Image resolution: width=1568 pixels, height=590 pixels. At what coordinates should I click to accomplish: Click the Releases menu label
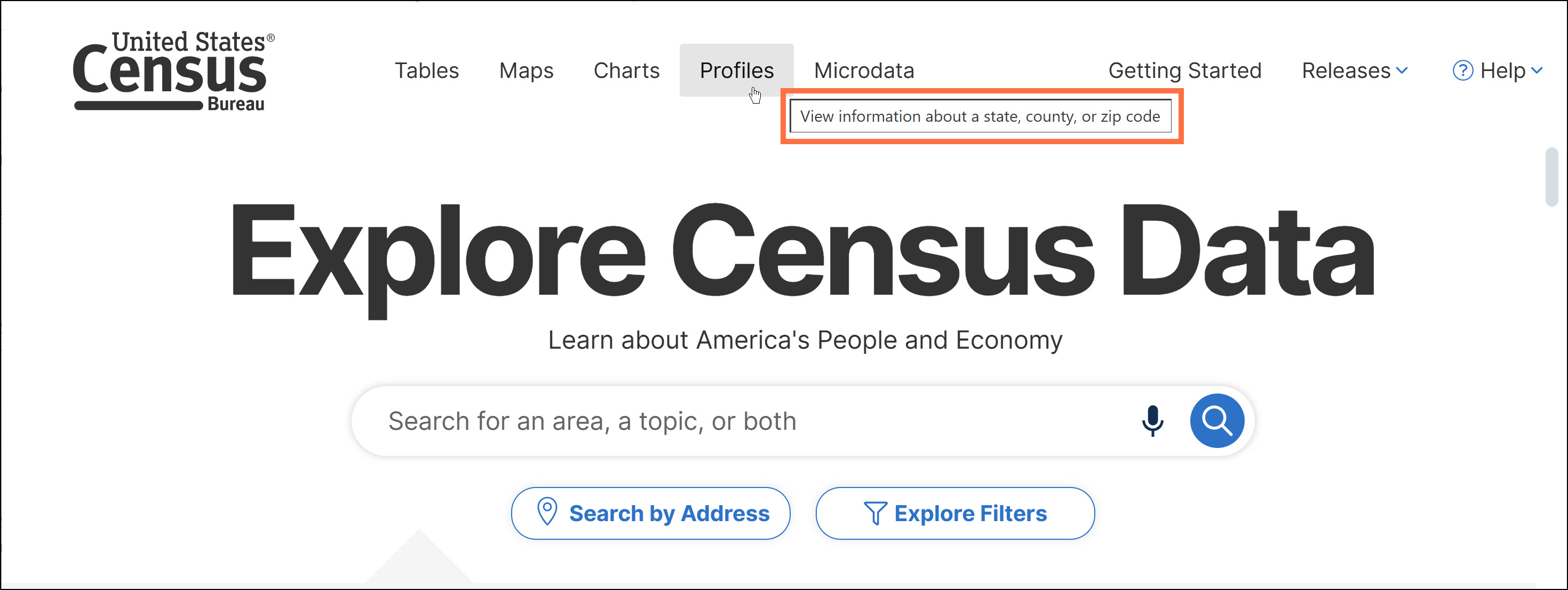point(1346,70)
